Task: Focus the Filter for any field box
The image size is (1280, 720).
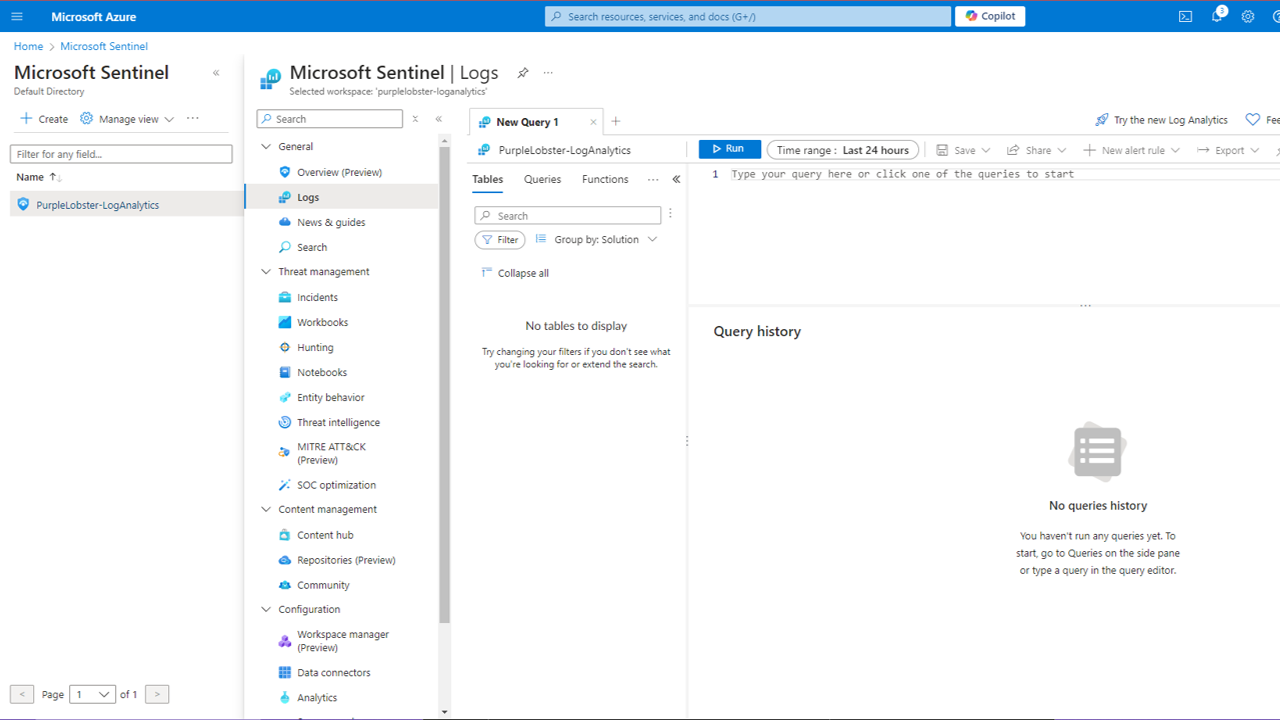Action: click(x=121, y=154)
